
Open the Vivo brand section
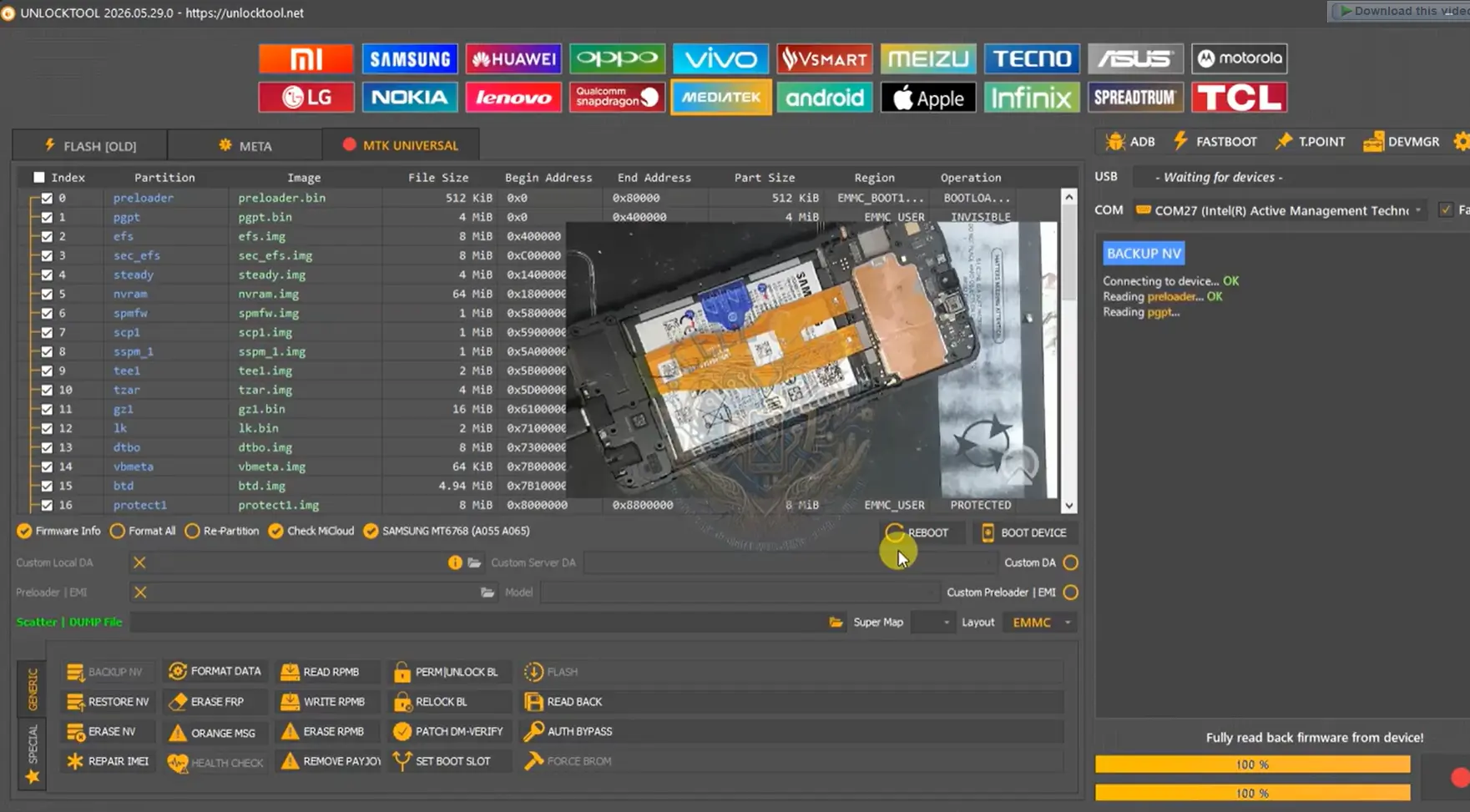pyautogui.click(x=720, y=58)
